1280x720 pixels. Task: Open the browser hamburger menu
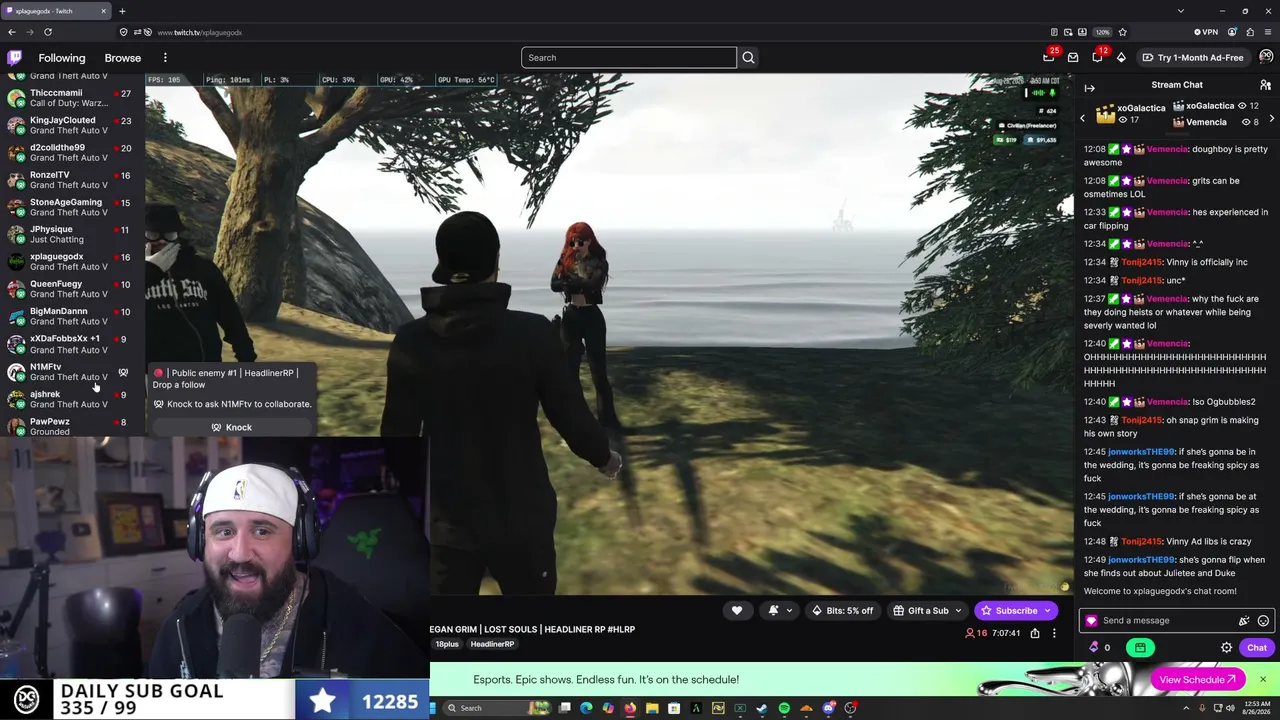click(x=1267, y=32)
